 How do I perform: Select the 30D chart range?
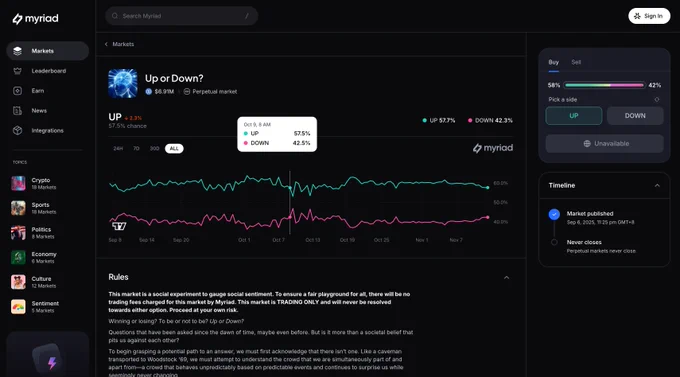(154, 148)
